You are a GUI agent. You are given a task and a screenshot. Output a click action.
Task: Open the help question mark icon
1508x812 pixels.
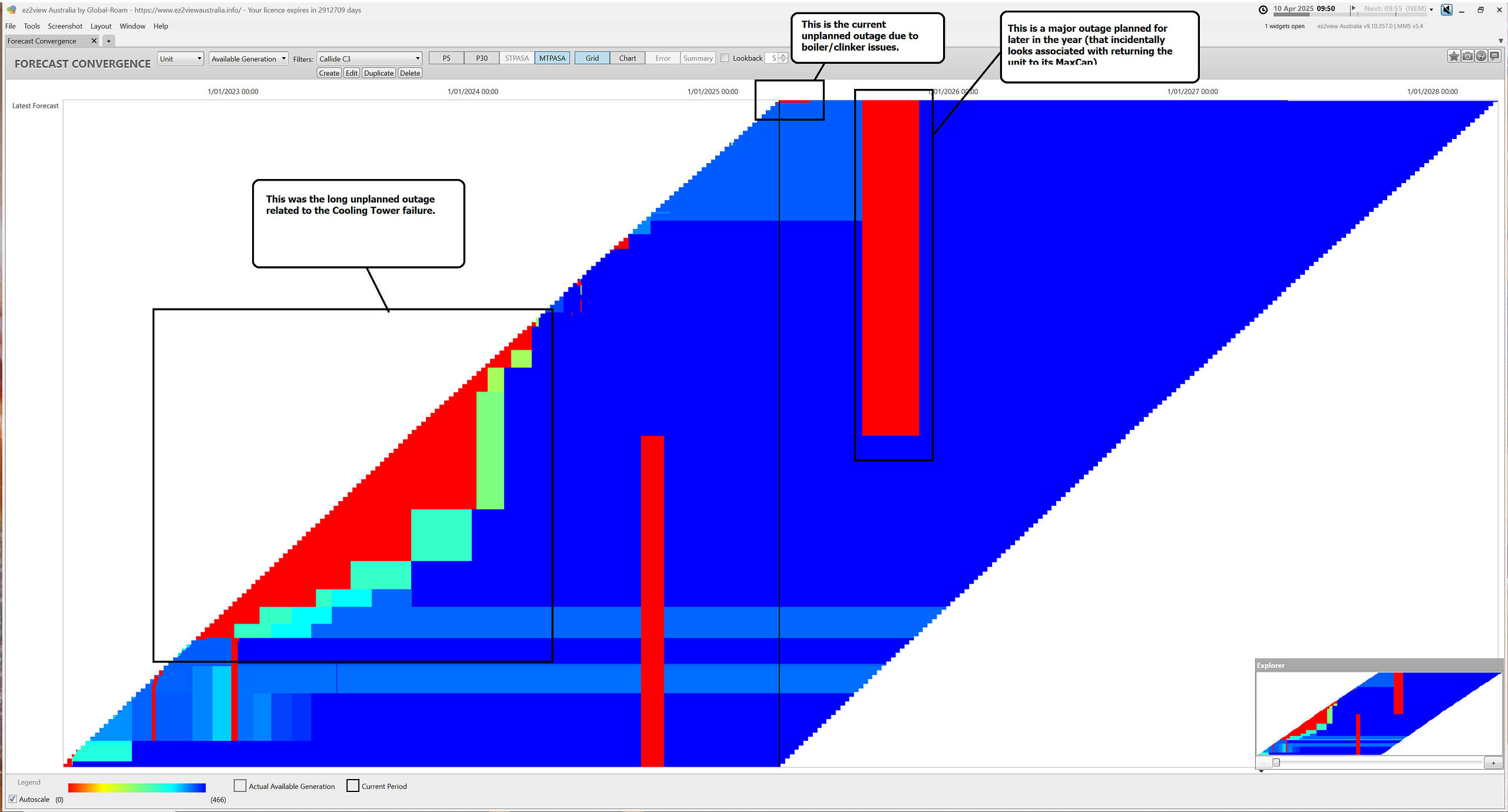(1481, 57)
